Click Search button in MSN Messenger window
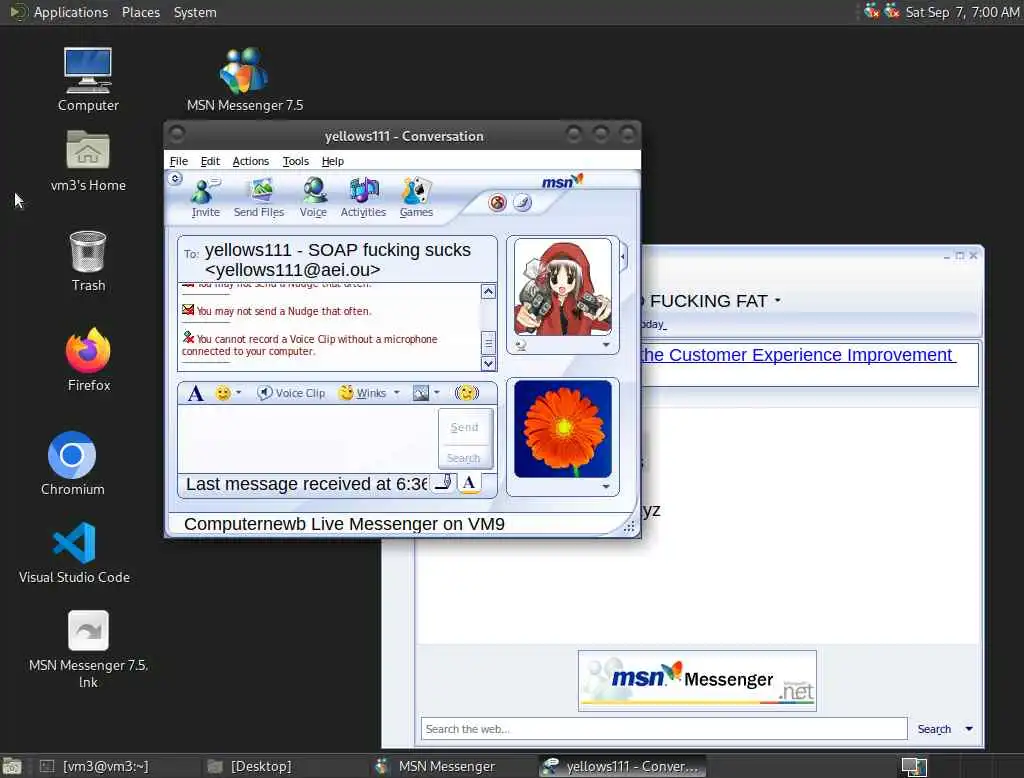 point(934,729)
